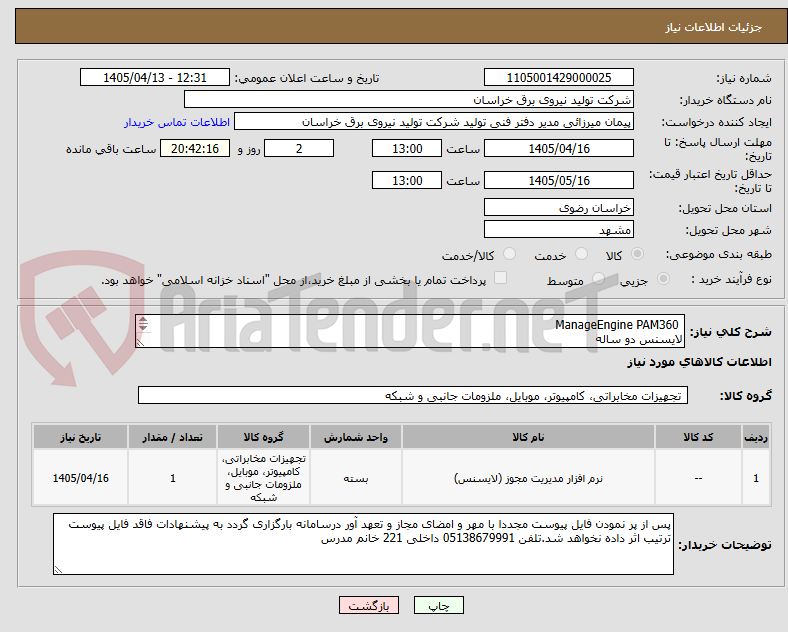The image size is (788, 632).
Task: Click the price validity time 13:00 field
Action: [x=407, y=180]
